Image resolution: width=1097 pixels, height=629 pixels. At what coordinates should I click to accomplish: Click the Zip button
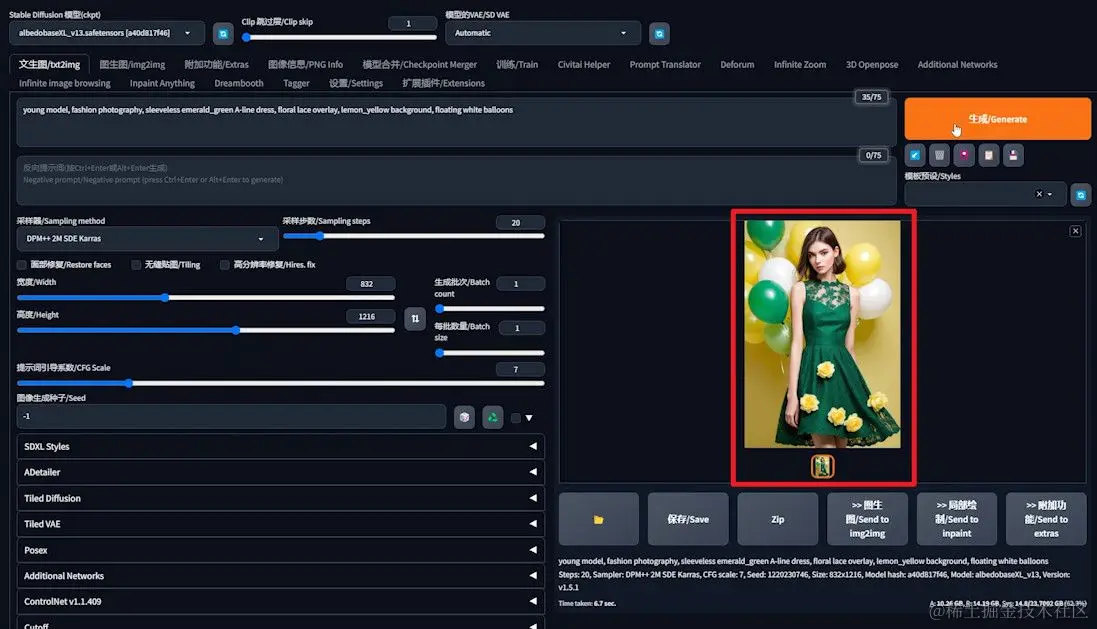[x=777, y=519]
